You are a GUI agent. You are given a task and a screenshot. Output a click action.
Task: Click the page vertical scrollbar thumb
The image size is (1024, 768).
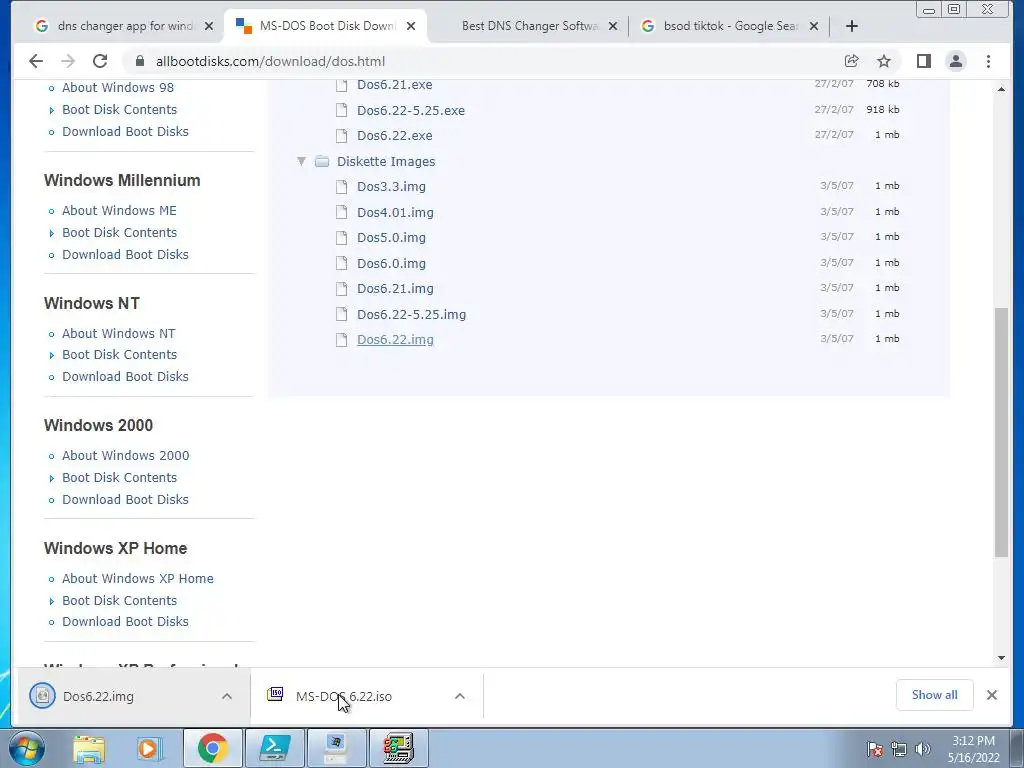[1001, 432]
